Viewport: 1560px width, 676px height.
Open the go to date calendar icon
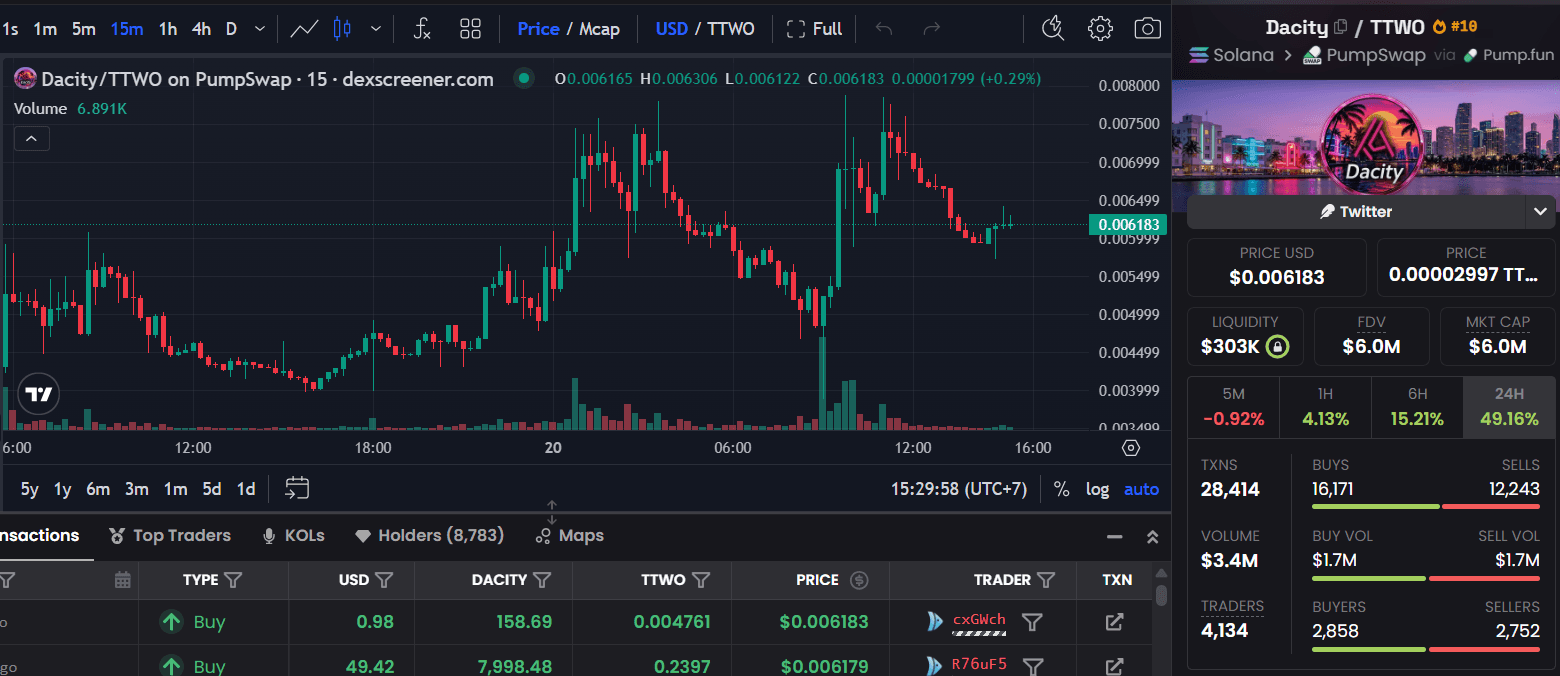(x=297, y=488)
